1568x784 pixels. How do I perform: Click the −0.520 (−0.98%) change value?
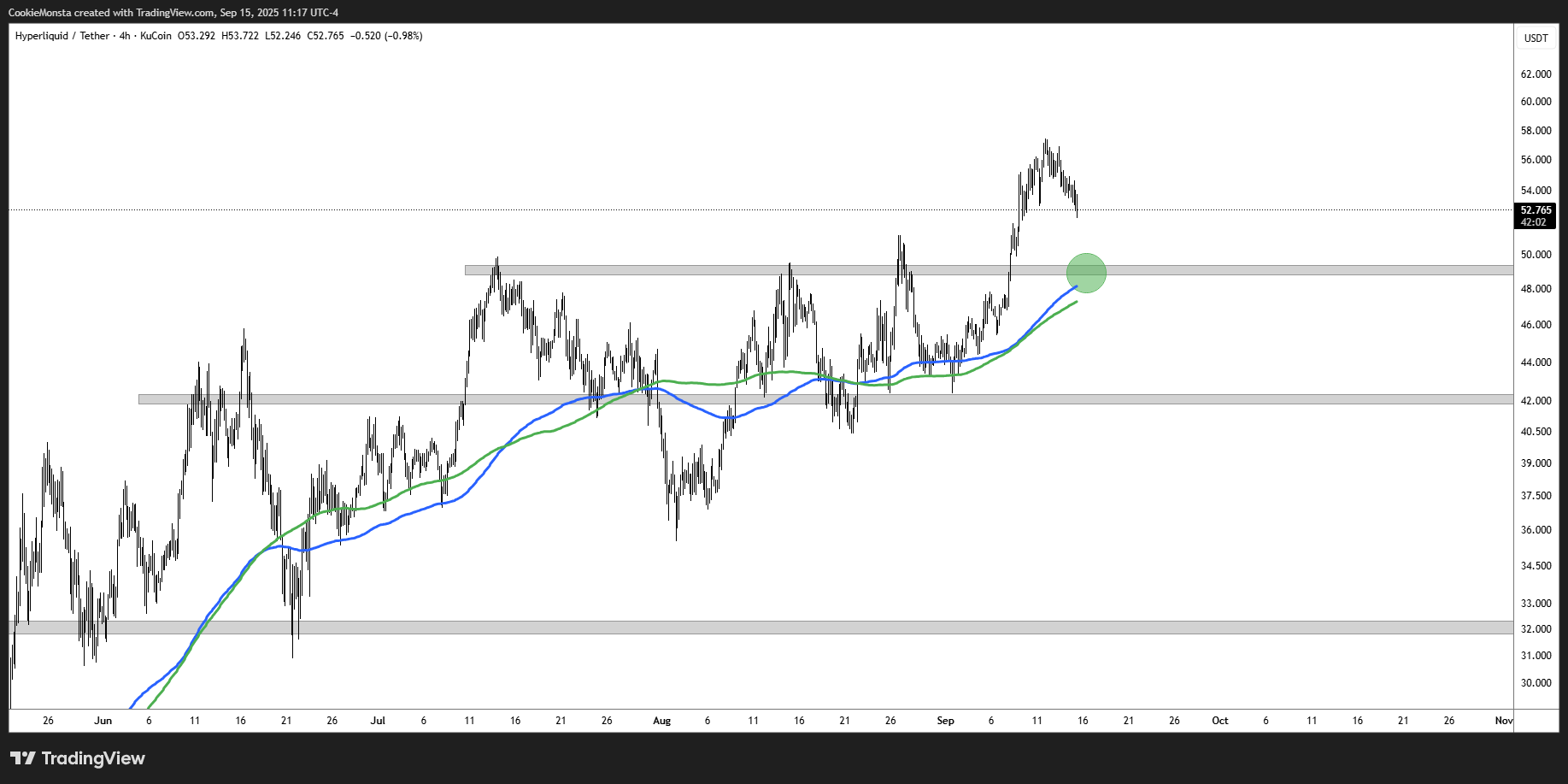(386, 36)
